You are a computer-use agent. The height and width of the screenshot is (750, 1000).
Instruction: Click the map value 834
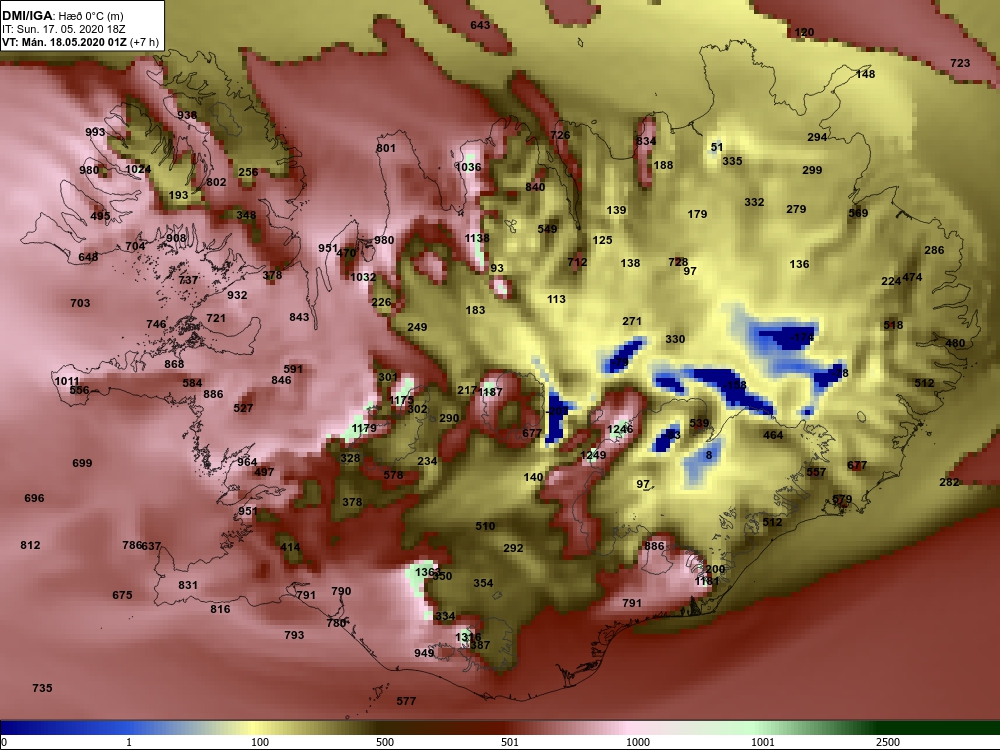[x=646, y=141]
